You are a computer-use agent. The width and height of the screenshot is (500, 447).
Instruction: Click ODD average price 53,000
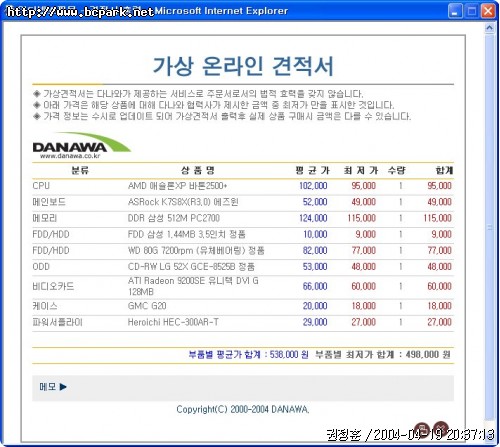tap(315, 267)
